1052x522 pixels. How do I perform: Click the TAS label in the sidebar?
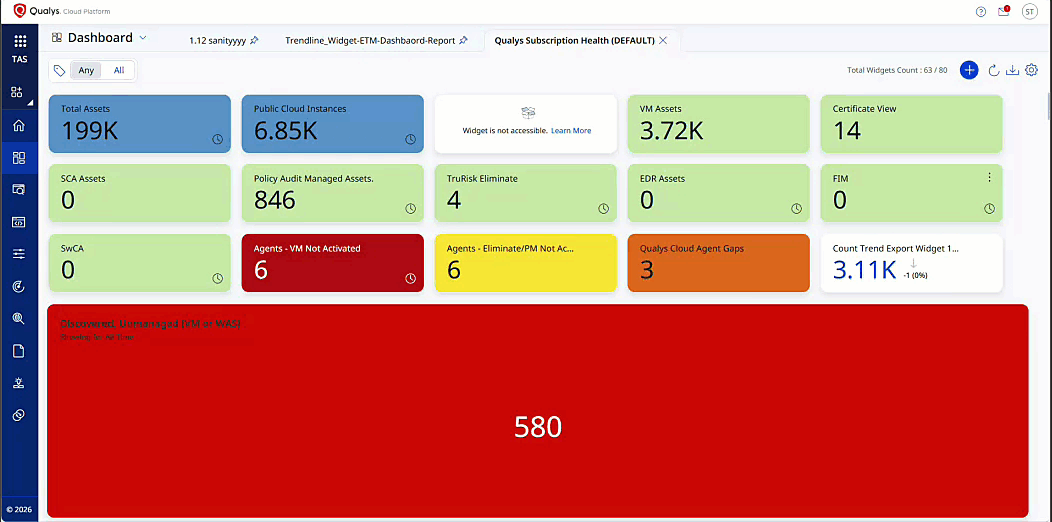(x=19, y=59)
